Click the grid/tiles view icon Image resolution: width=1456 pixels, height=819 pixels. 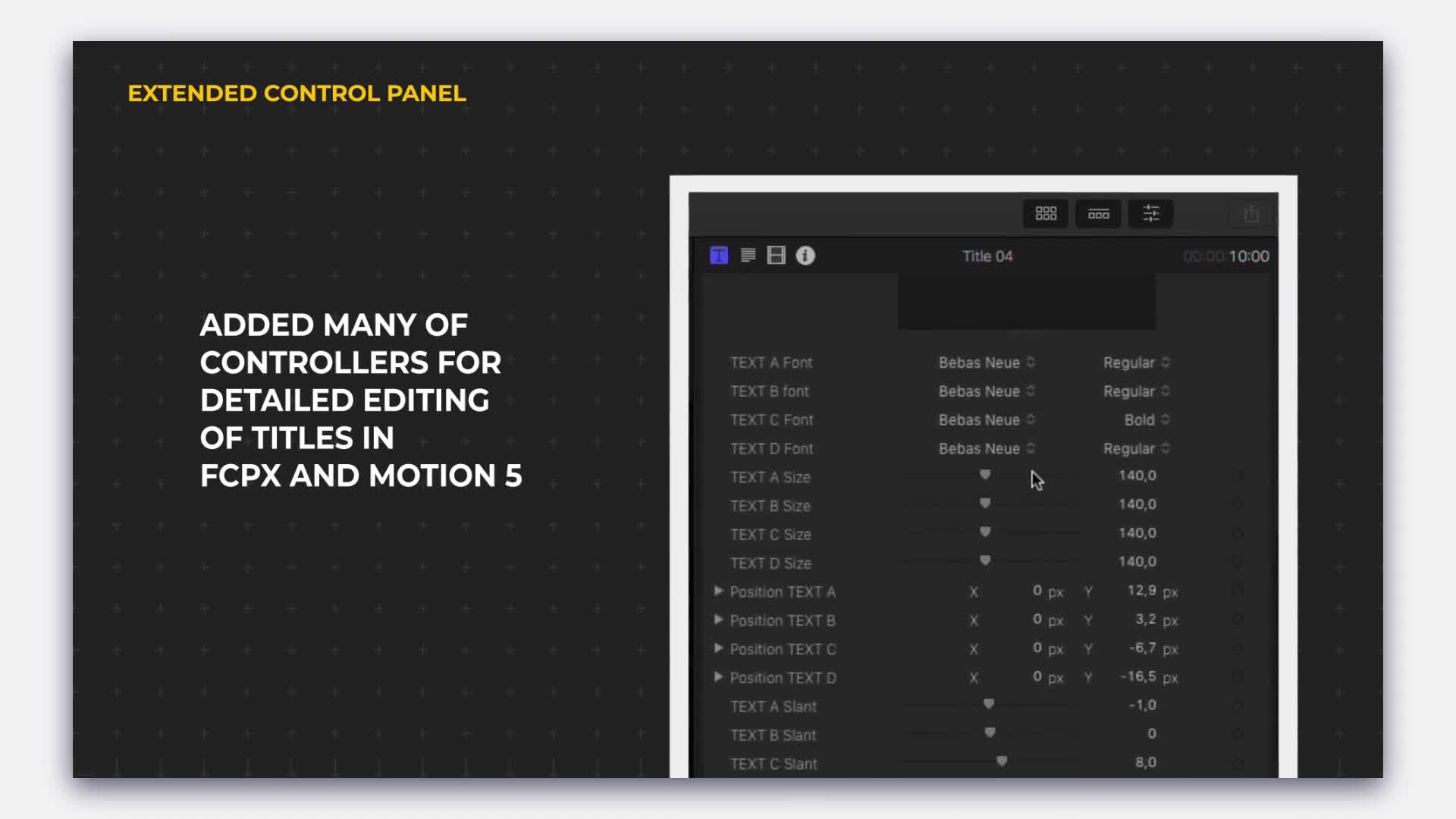coord(1045,214)
